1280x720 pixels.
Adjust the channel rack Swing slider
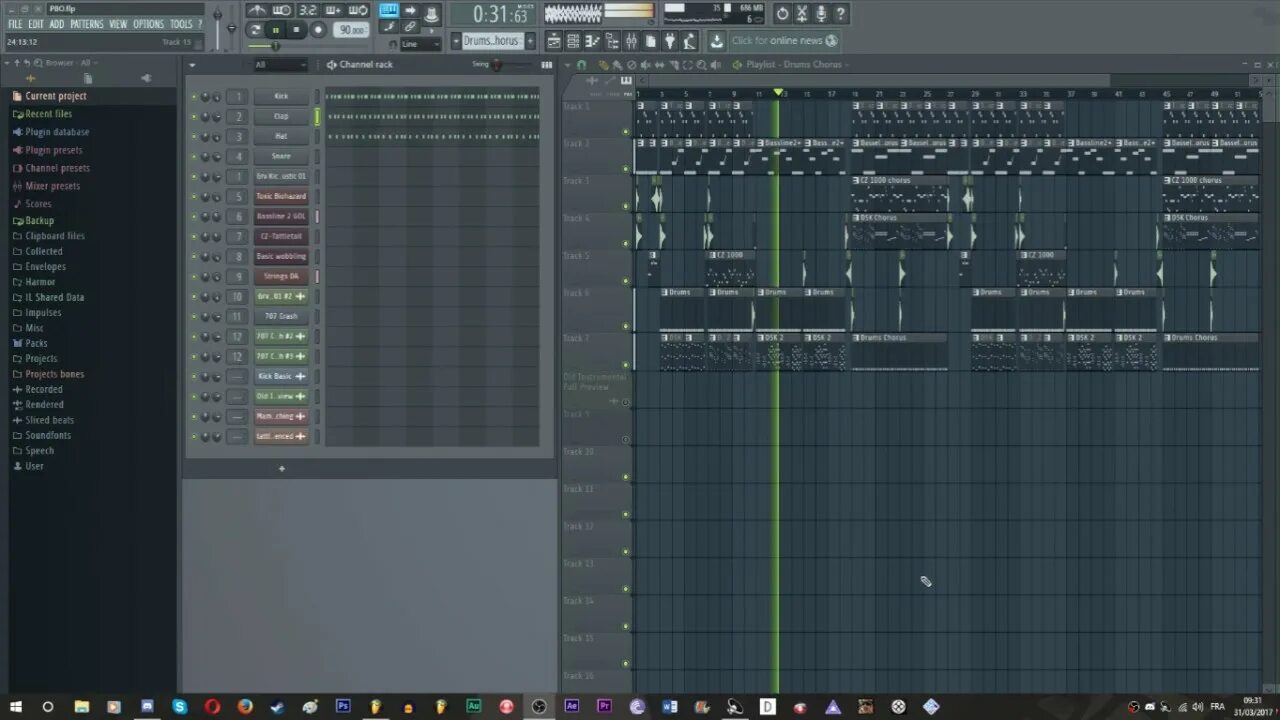[x=496, y=65]
